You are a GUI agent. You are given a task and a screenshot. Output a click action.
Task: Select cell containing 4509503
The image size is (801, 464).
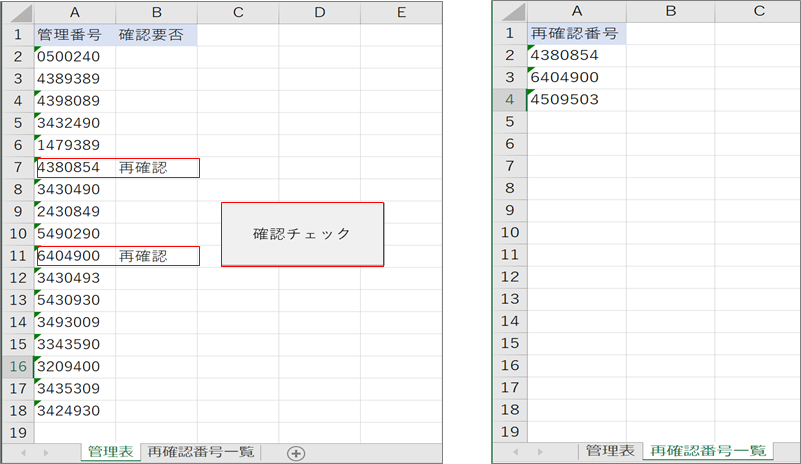point(577,100)
